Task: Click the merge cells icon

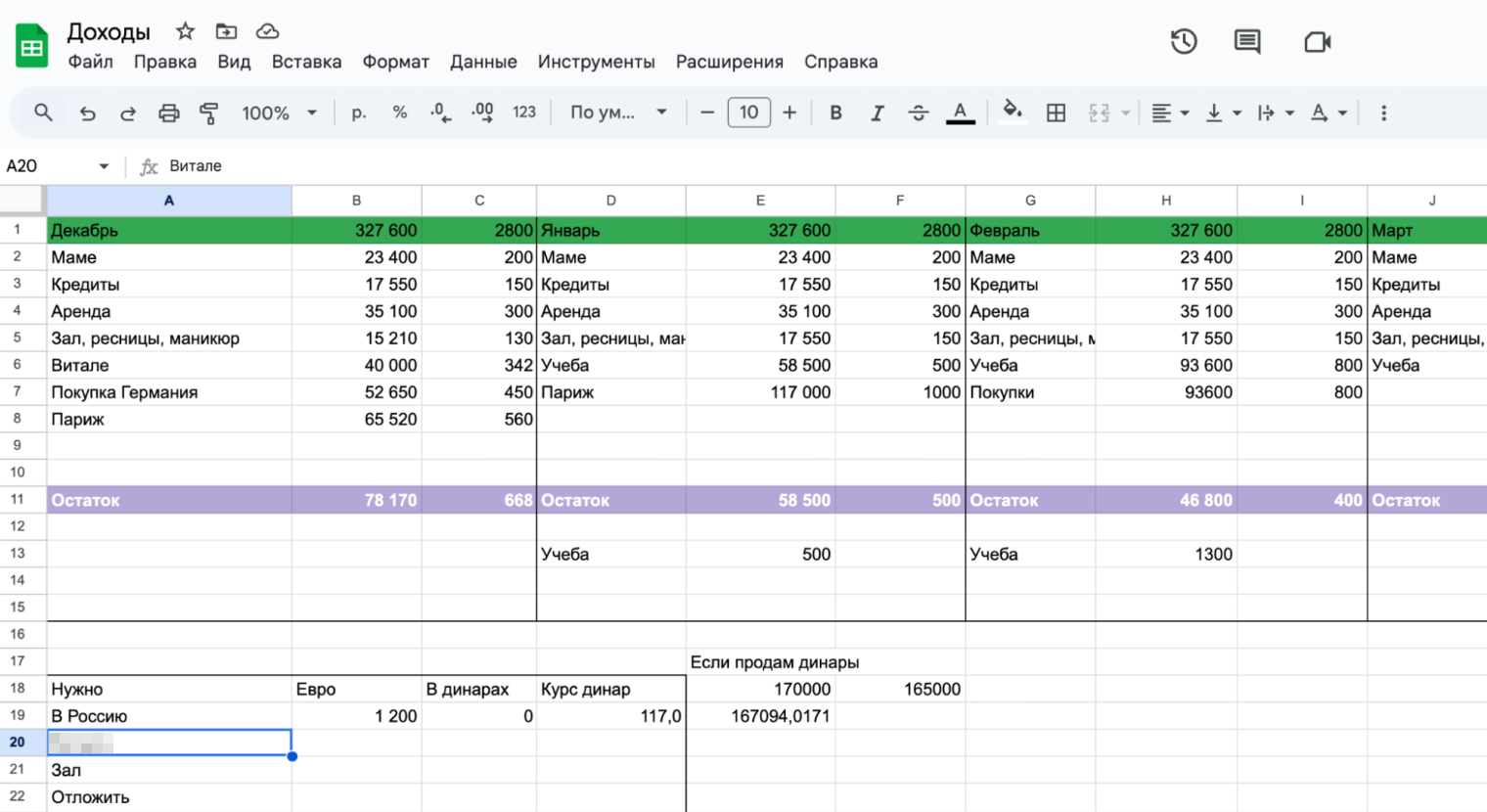Action: click(x=1099, y=113)
